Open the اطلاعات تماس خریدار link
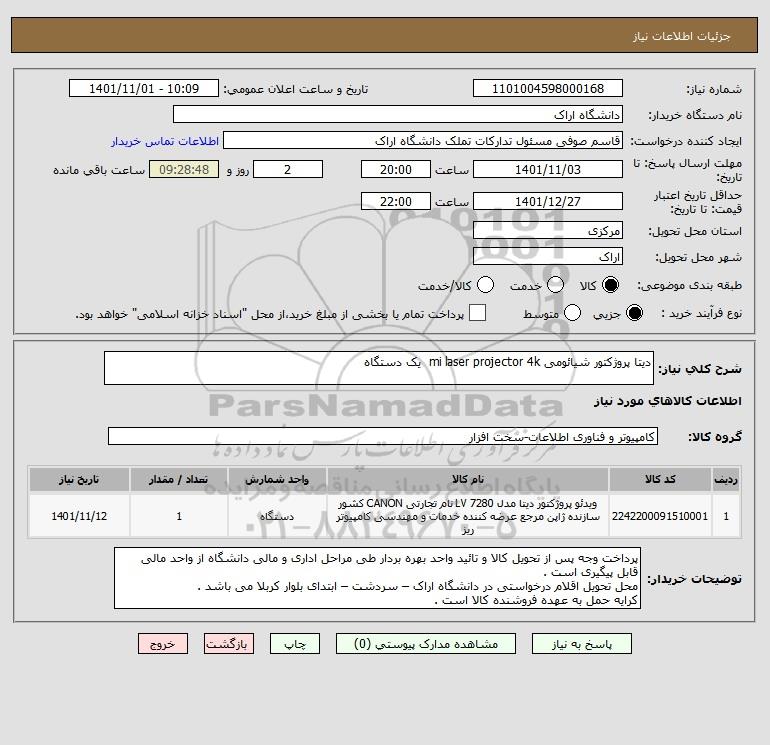Viewport: 770px width, 745px height. click(165, 141)
